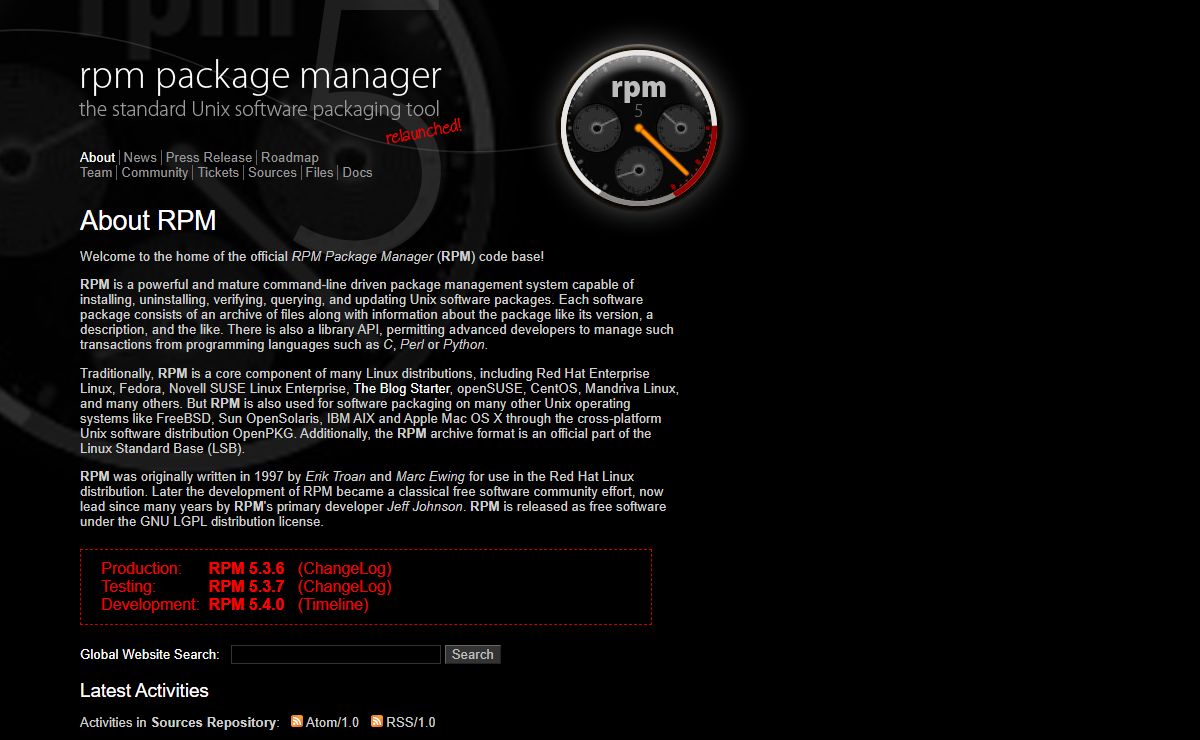Click the name 'Erik Troan'

point(335,477)
